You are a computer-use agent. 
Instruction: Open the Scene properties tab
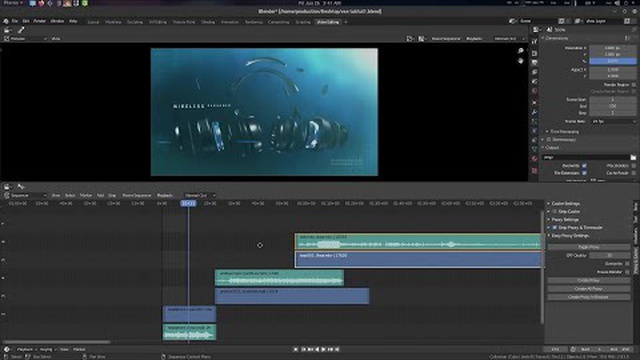534,82
